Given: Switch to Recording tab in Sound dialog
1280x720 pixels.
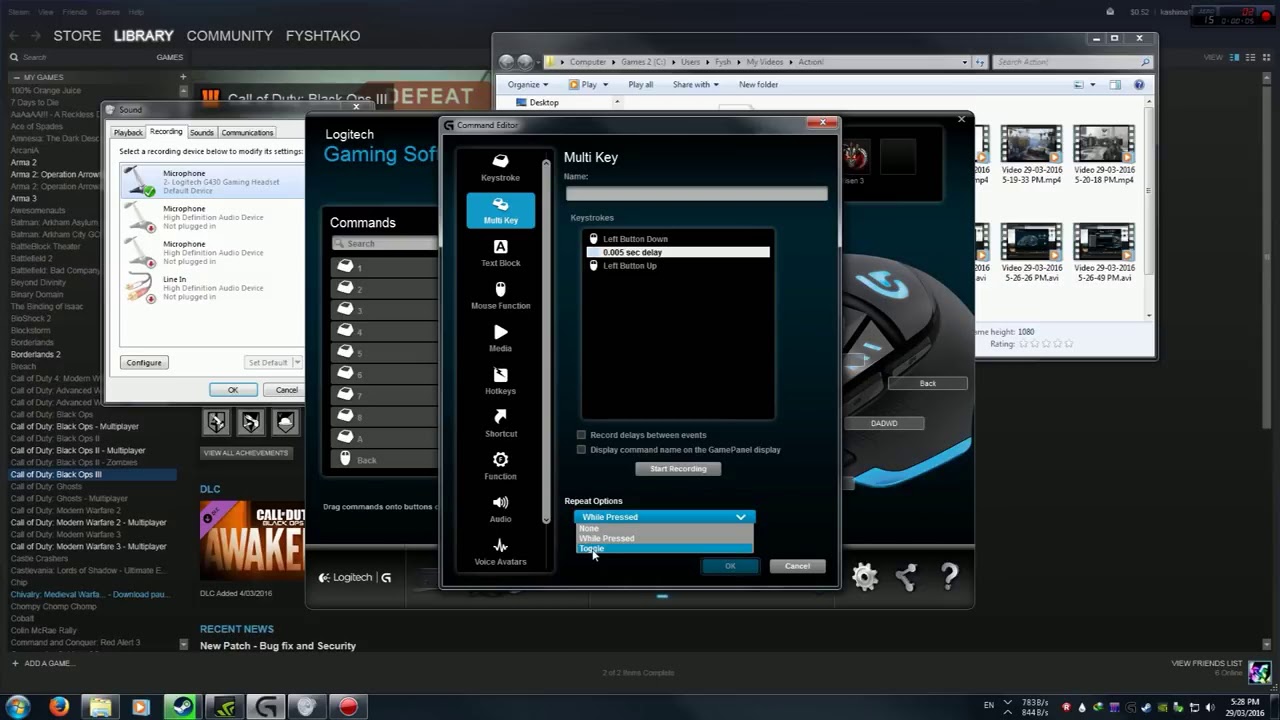Looking at the screenshot, I should [x=166, y=132].
